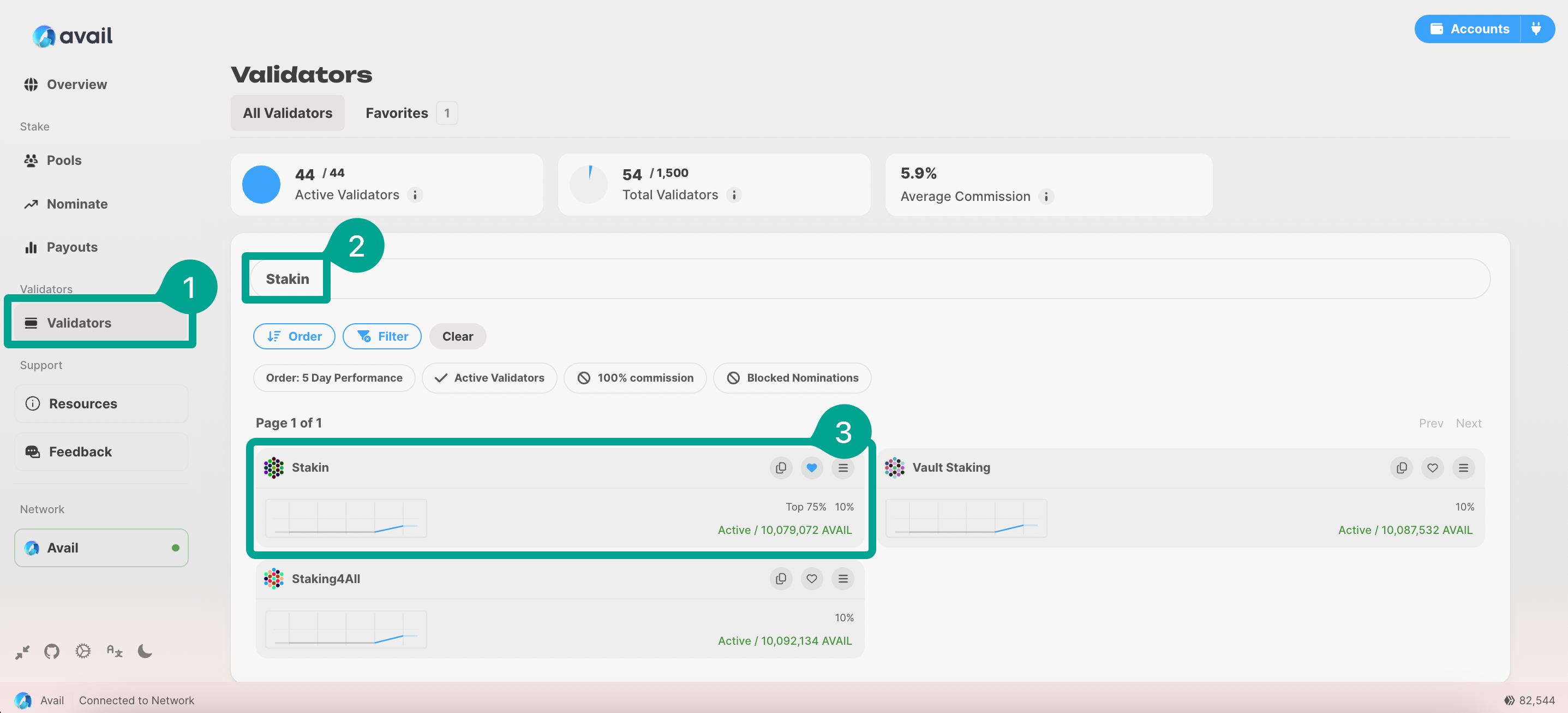
Task: Open Vault Staking validator menu
Action: coord(1464,468)
